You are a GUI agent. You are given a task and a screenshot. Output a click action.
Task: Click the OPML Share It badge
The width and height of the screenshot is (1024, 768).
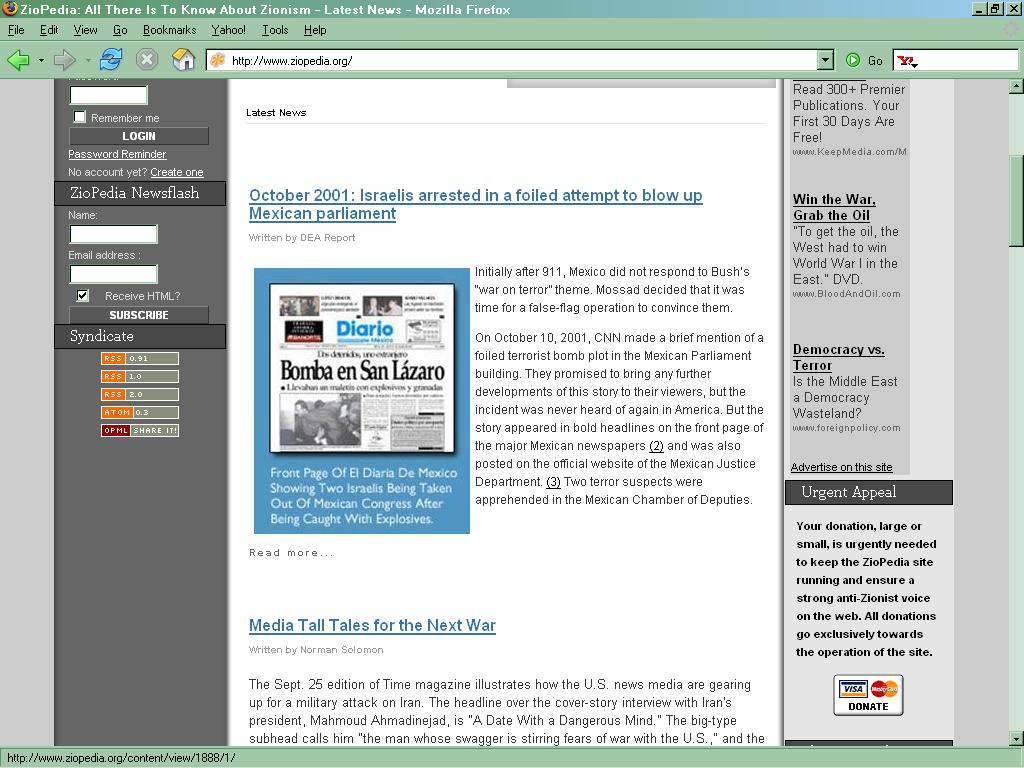[x=140, y=430]
